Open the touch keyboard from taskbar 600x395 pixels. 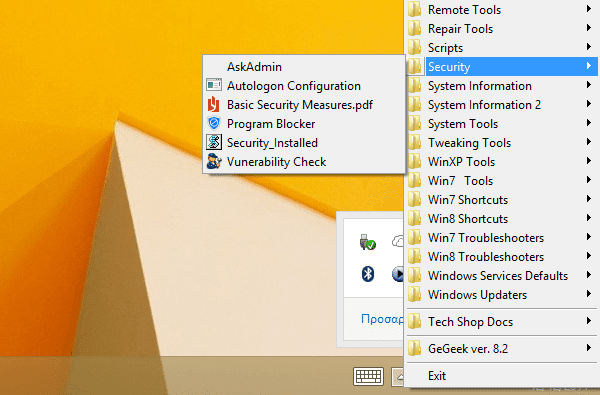coord(368,377)
